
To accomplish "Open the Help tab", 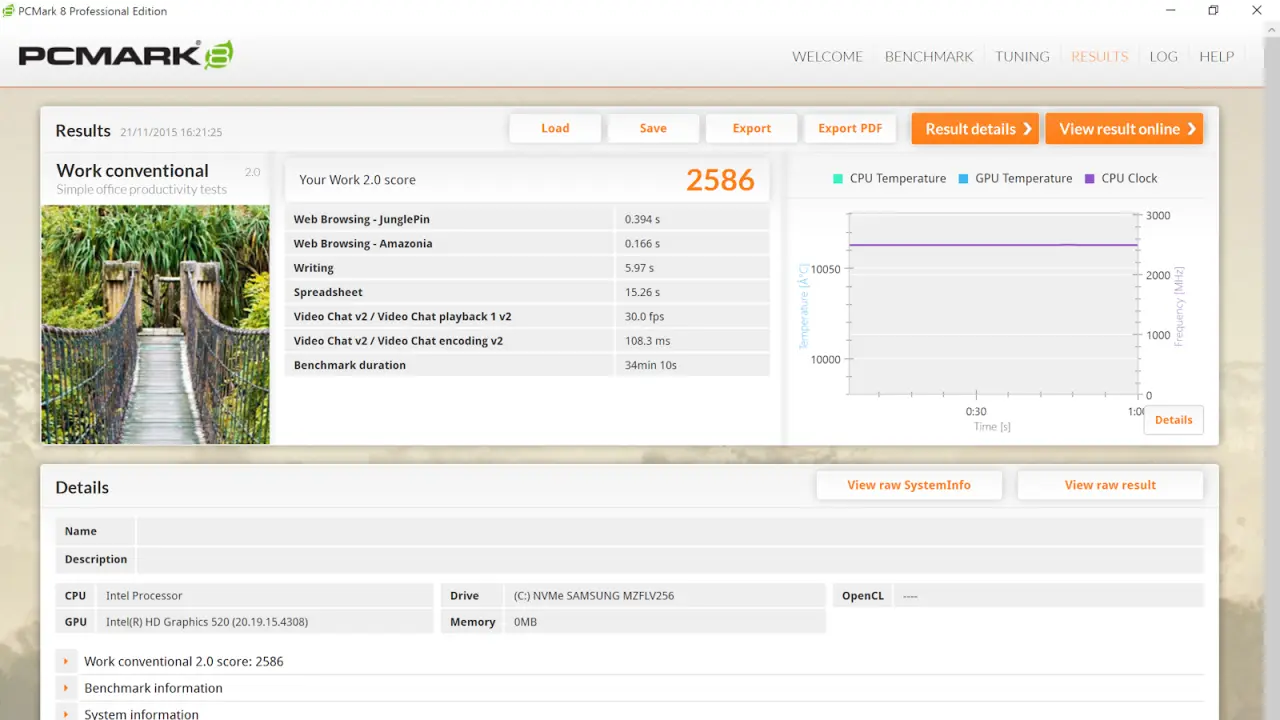I will pos(1216,56).
